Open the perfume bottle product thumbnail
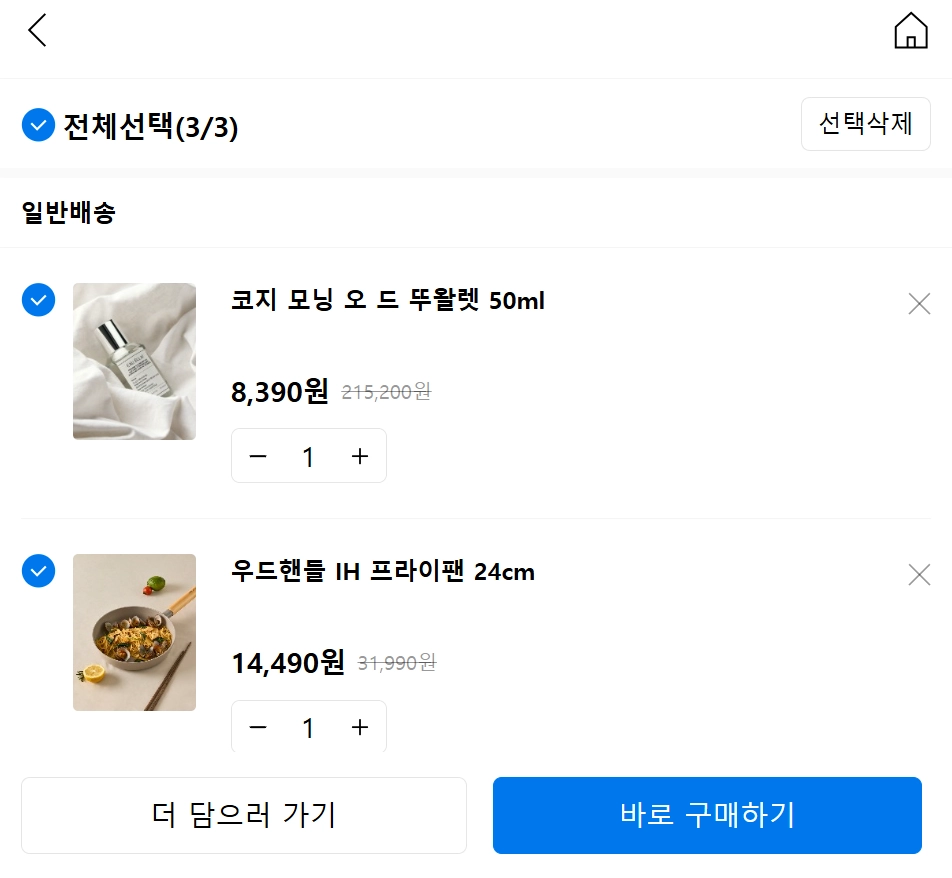Image resolution: width=952 pixels, height=878 pixels. pyautogui.click(x=134, y=361)
